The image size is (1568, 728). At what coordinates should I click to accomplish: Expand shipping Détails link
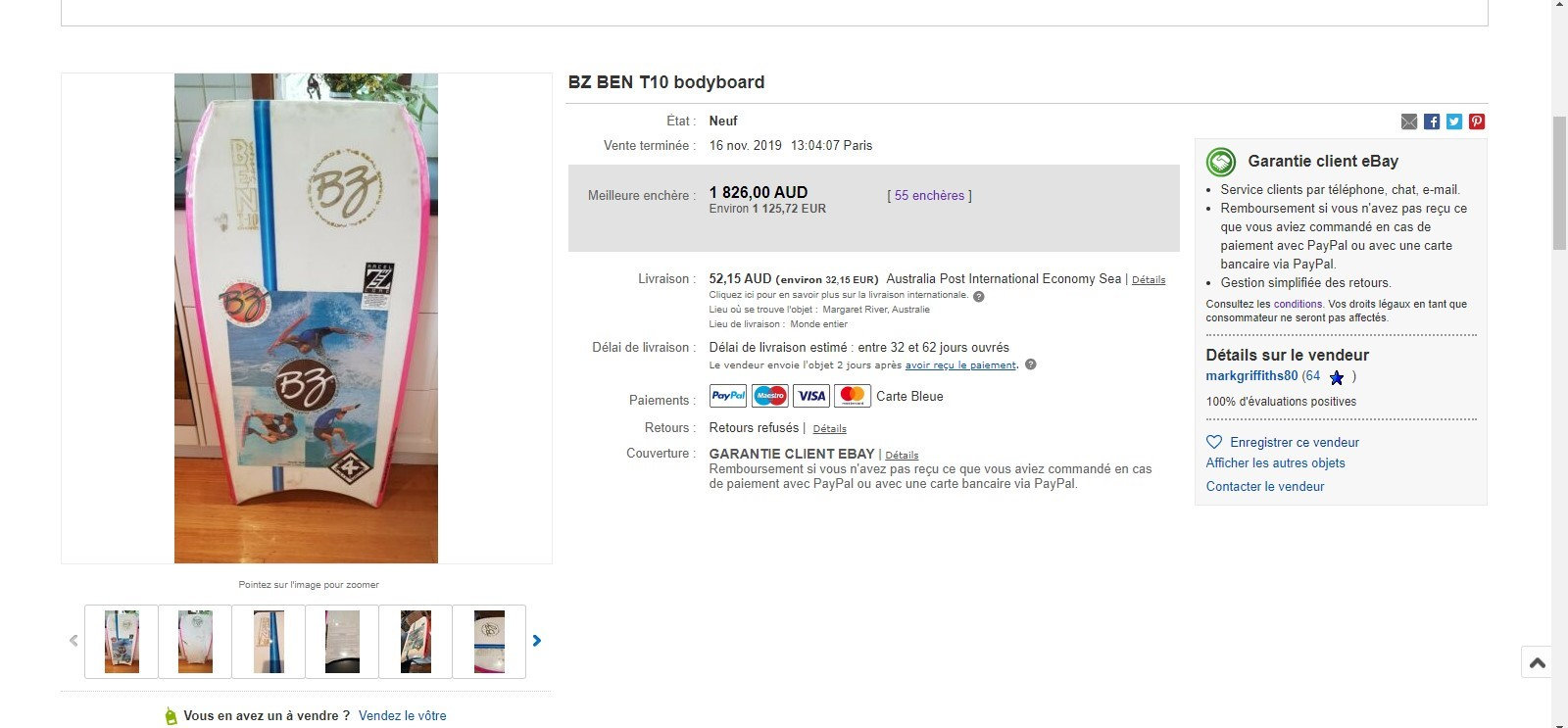(x=1149, y=280)
